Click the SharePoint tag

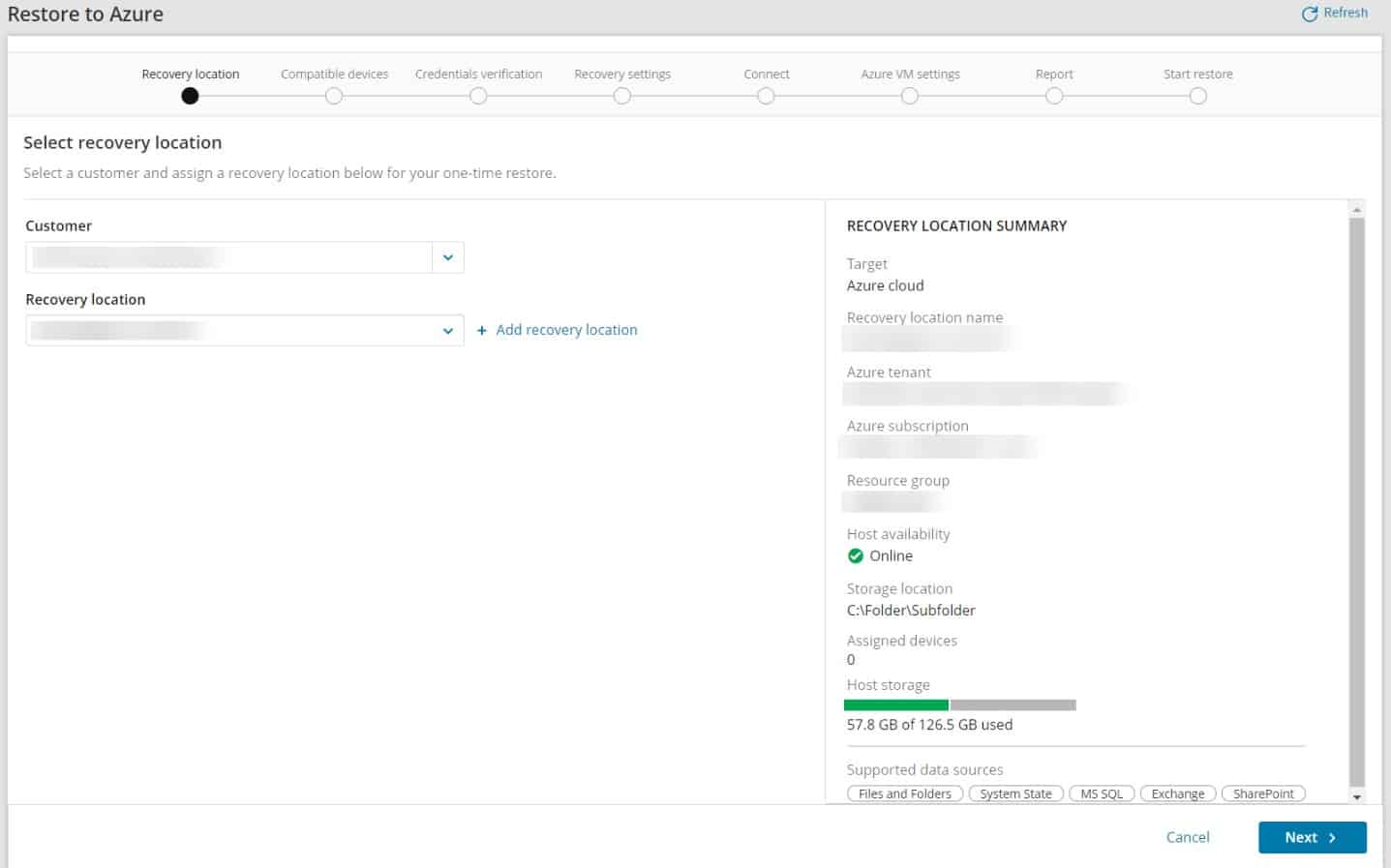coord(1263,793)
